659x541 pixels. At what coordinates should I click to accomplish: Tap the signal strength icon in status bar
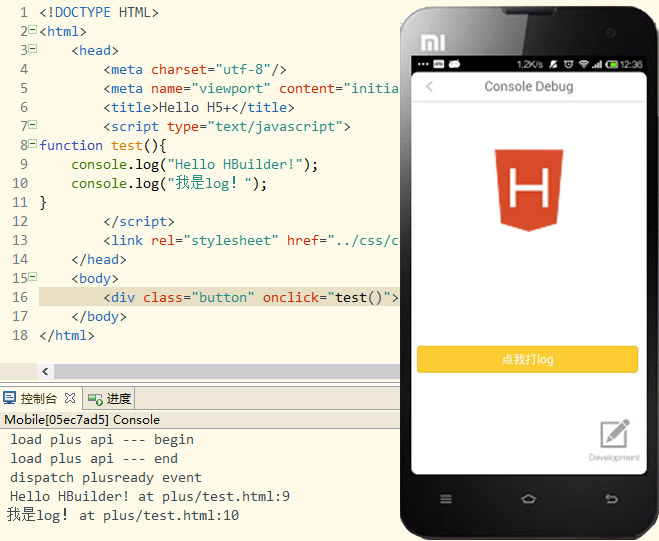point(597,64)
